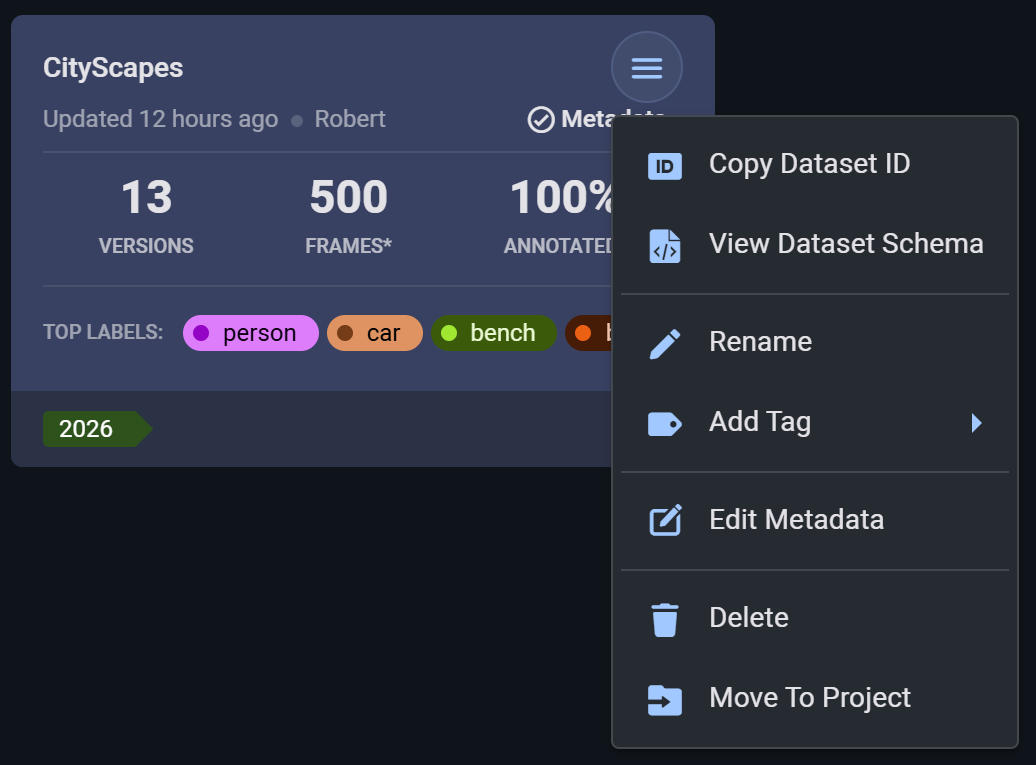The width and height of the screenshot is (1036, 765).
Task: Click the ID icon beside Copy Dataset ID
Action: [664, 166]
